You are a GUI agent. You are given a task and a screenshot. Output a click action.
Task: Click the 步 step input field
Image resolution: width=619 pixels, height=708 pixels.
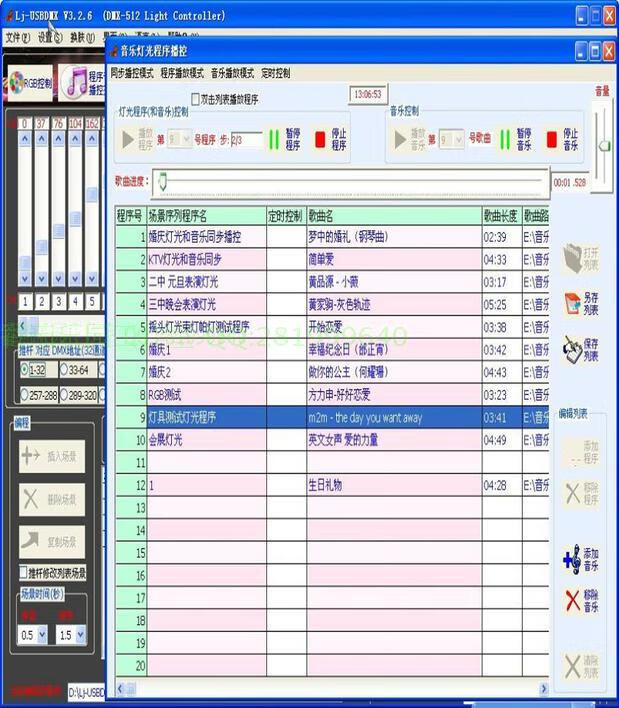246,140
